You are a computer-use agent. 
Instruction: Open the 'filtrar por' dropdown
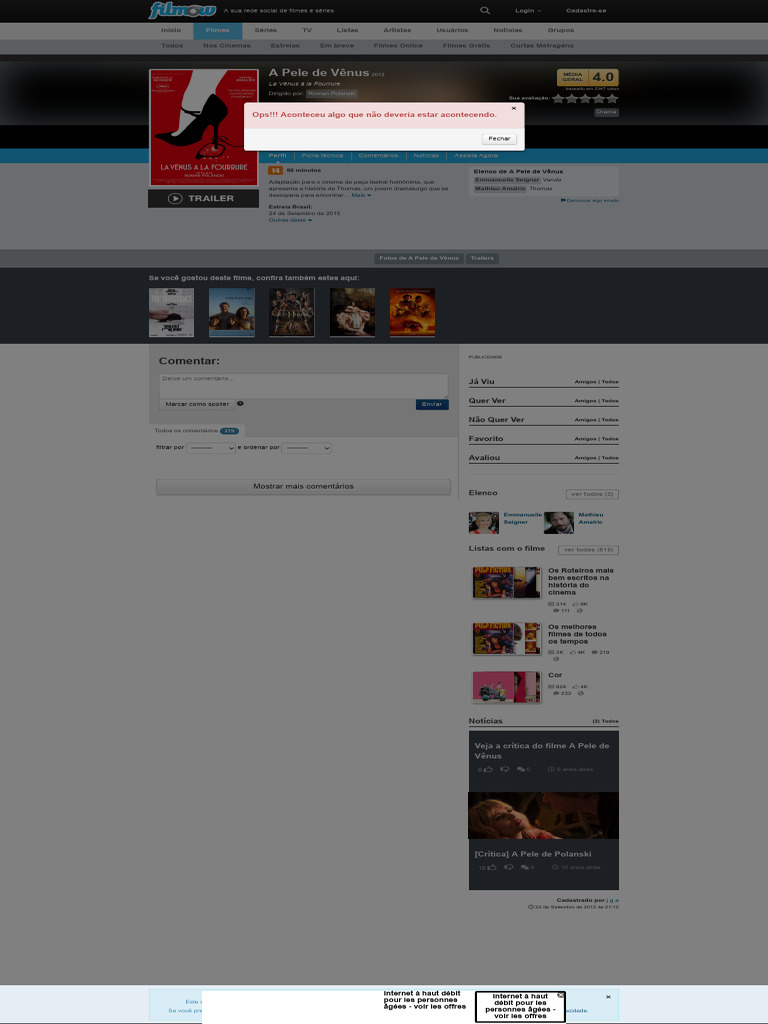(x=211, y=448)
